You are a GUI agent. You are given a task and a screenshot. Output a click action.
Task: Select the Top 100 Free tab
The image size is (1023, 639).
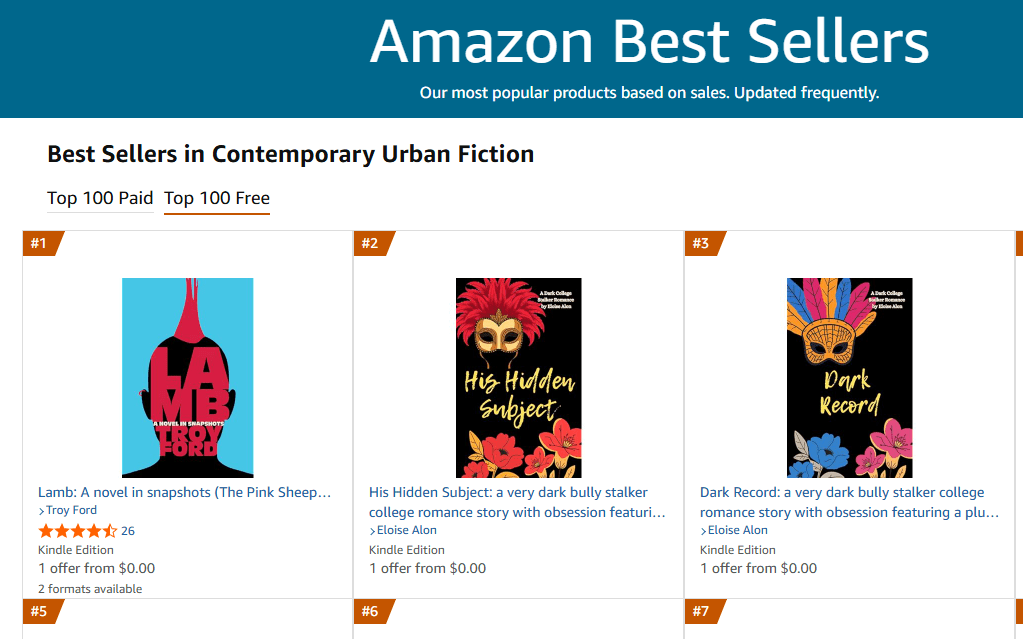[217, 198]
